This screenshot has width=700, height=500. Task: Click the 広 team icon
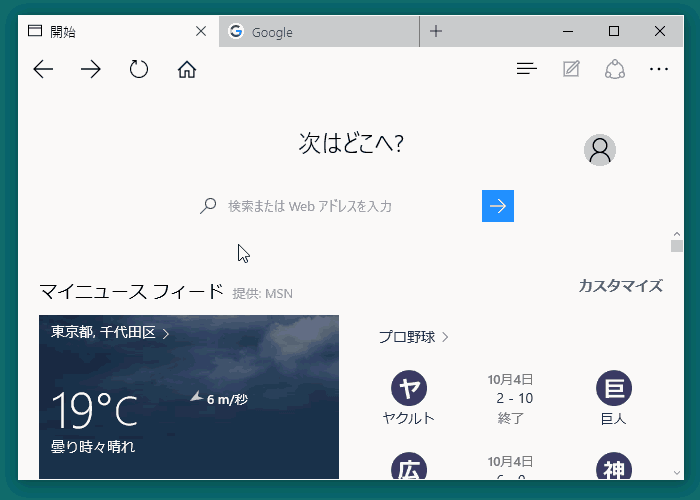tap(409, 466)
